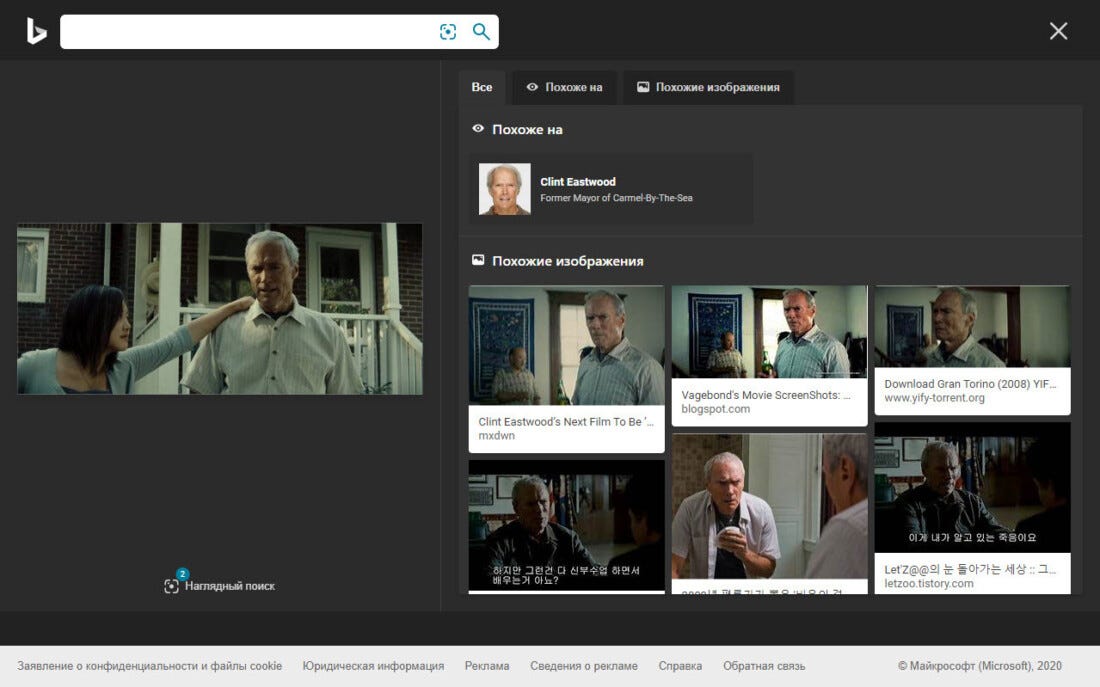Open Сведения о рекламе footer link
Image resolution: width=1100 pixels, height=687 pixels.
[x=584, y=666]
